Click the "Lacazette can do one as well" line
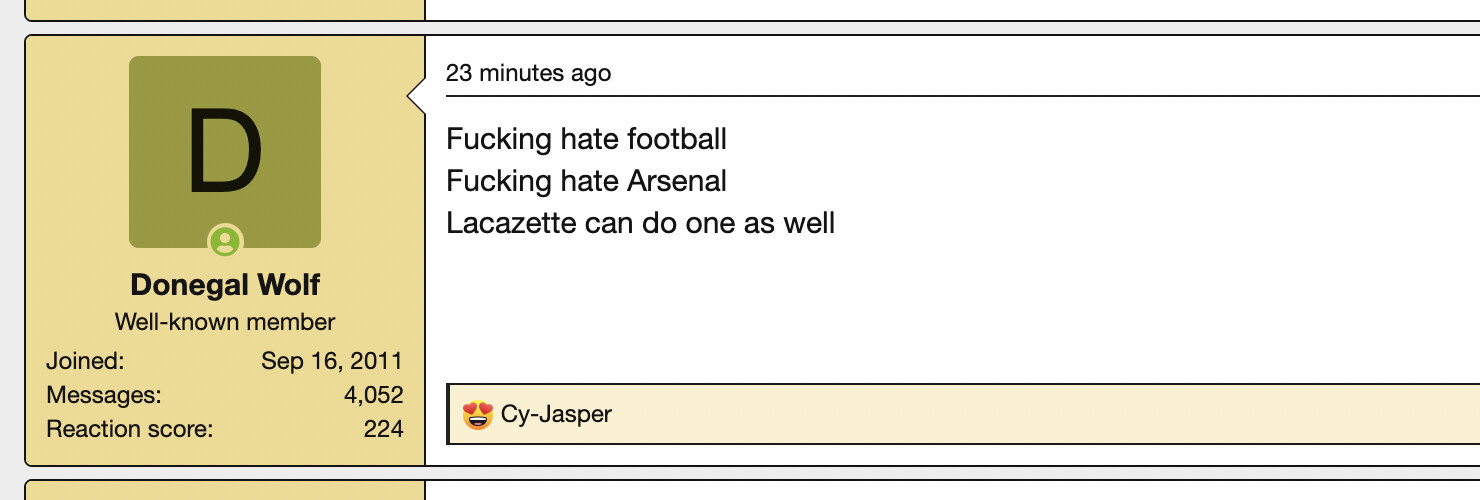Screen dimensions: 1480x500 click(640, 222)
